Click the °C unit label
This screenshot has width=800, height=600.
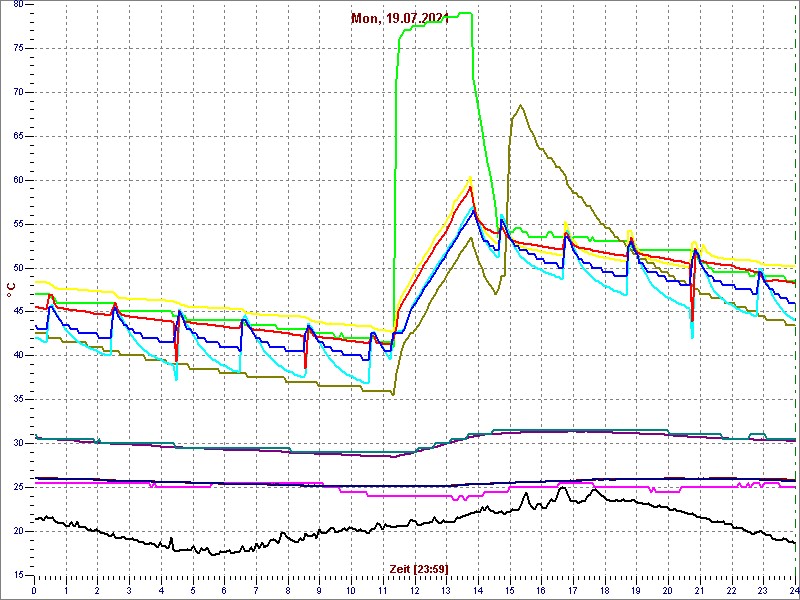point(10,289)
